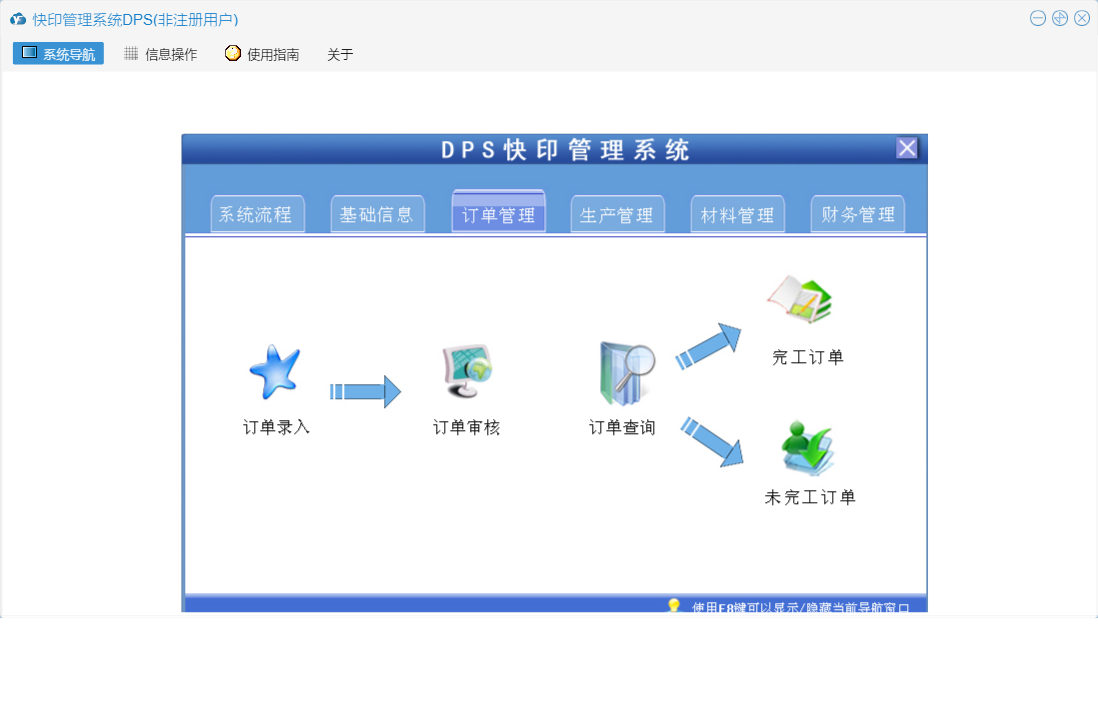1098x719 pixels.
Task: Click the 未完工订单 label
Action: [810, 497]
